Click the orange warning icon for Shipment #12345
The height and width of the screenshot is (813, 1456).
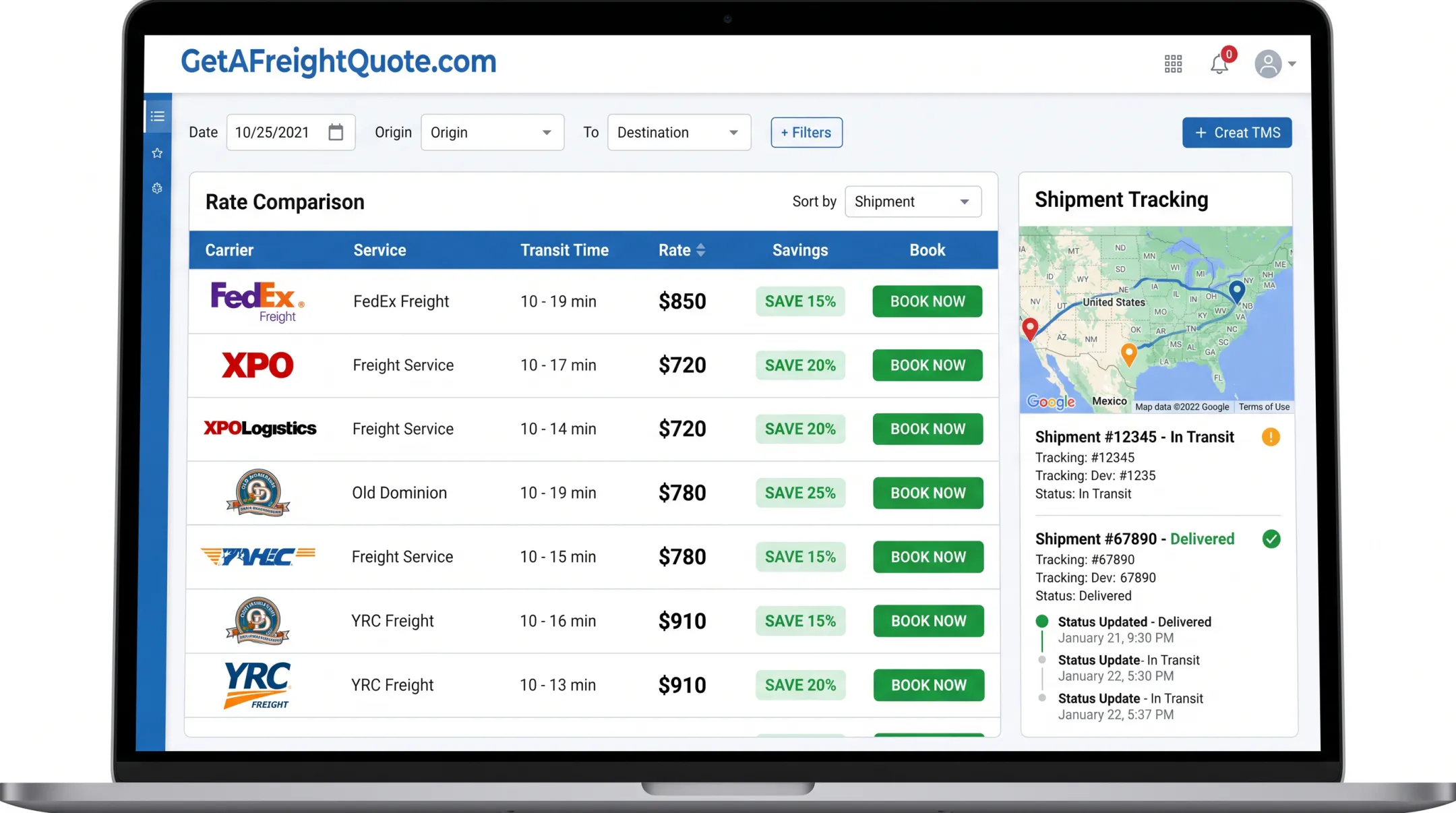click(x=1271, y=437)
